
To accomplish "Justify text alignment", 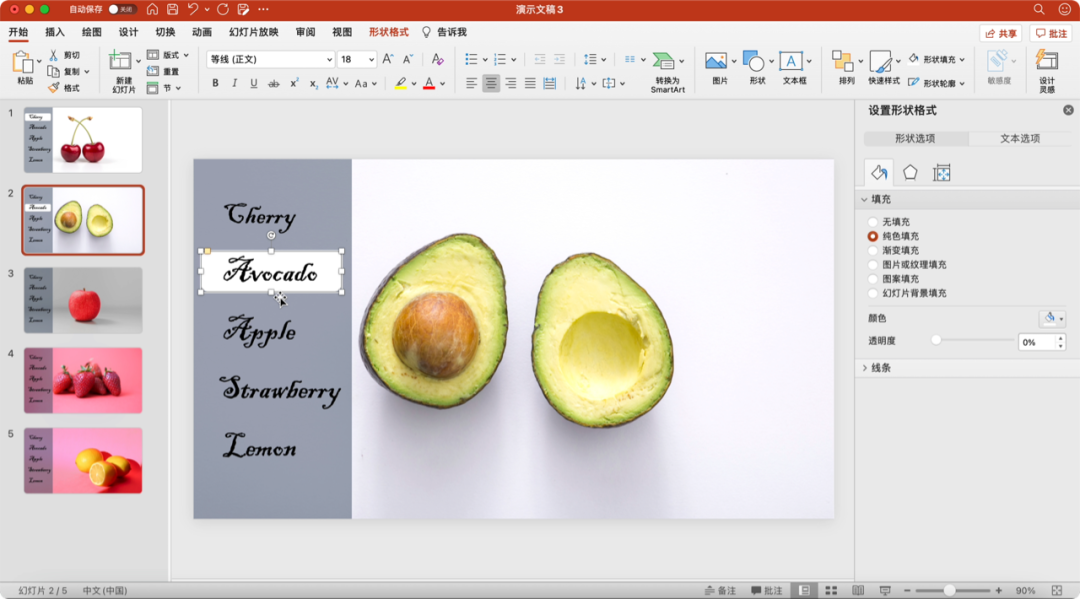I will [530, 83].
